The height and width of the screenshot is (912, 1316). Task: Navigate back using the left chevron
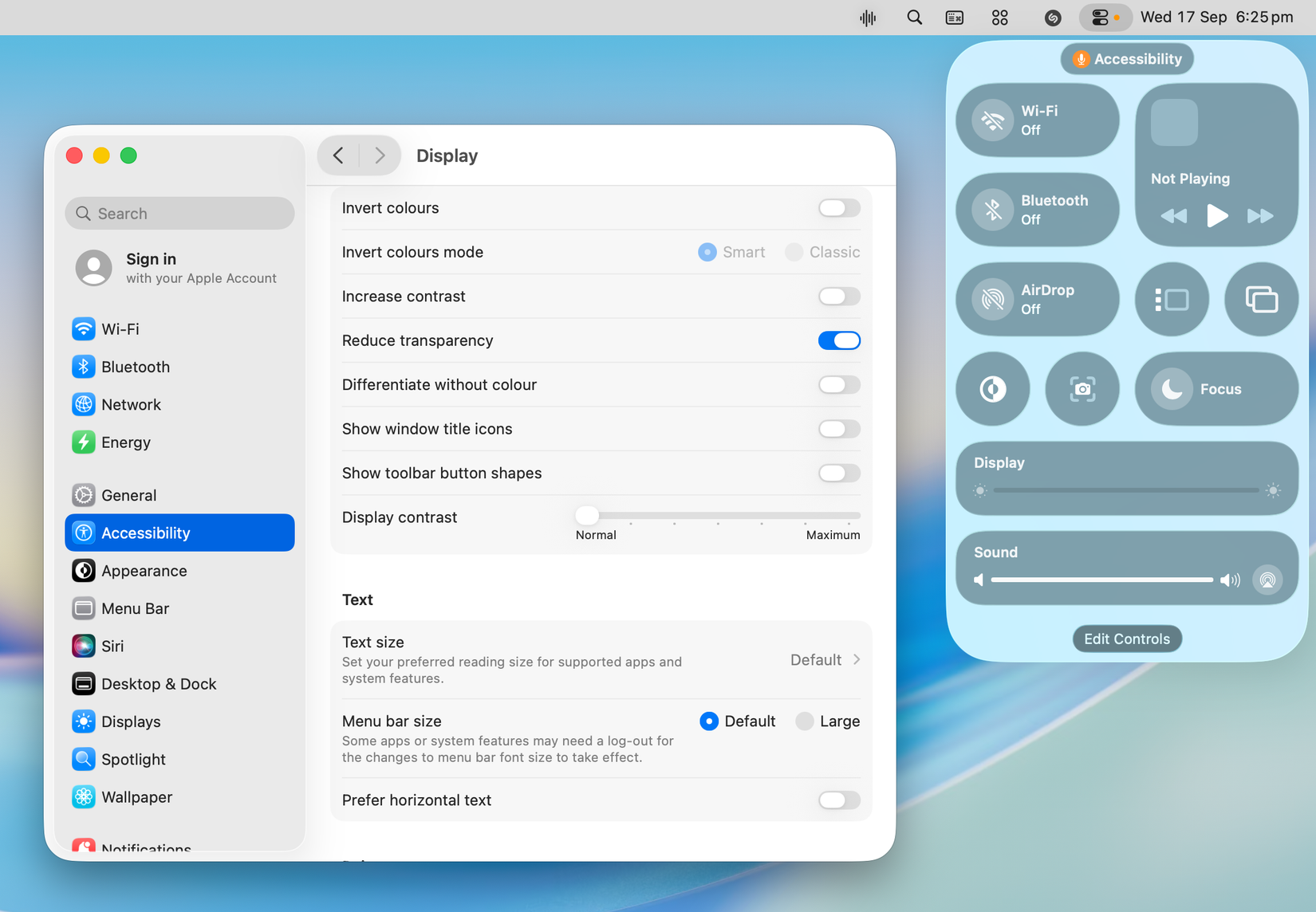[338, 155]
